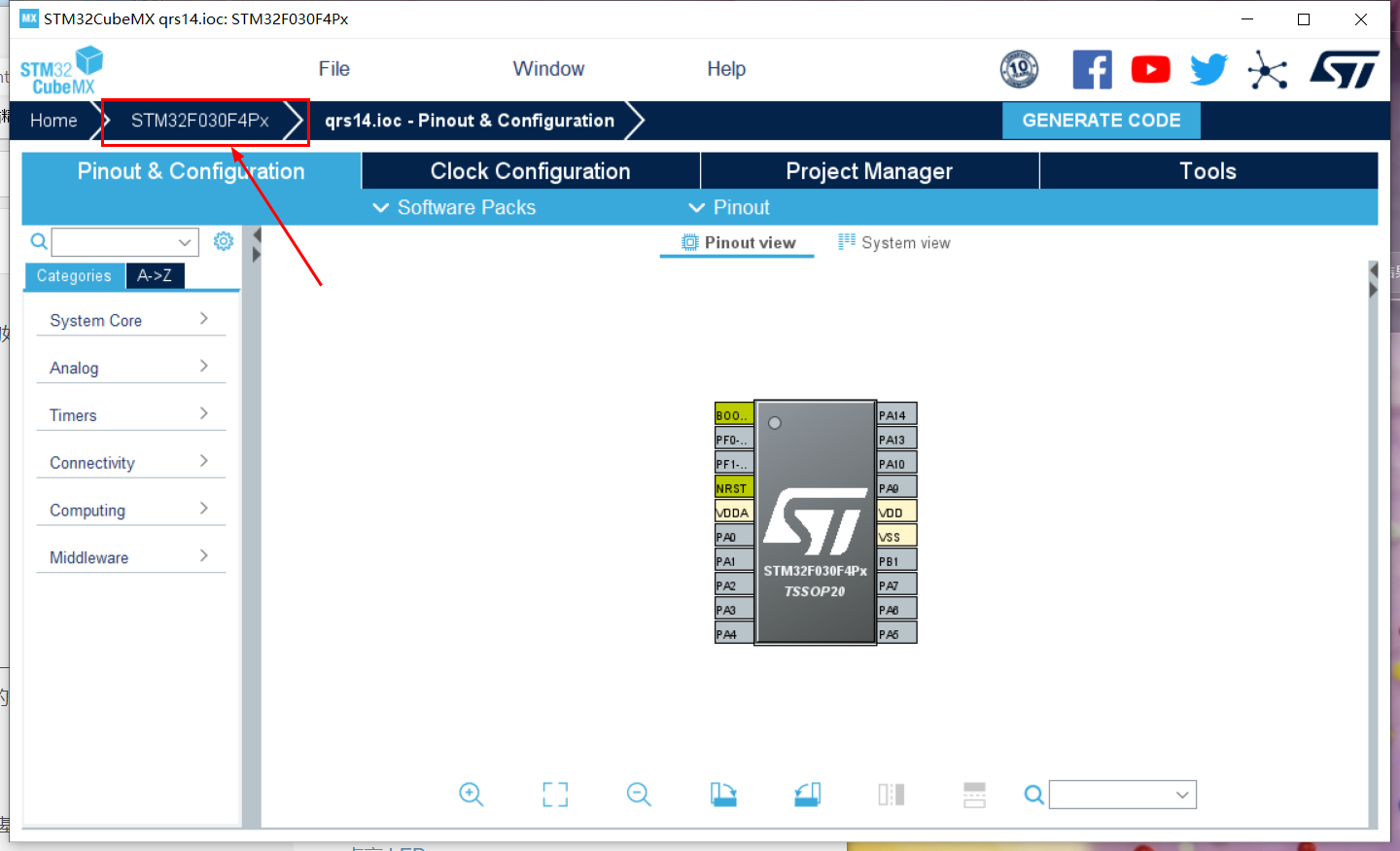Open the Software Packs dropdown

tap(454, 207)
